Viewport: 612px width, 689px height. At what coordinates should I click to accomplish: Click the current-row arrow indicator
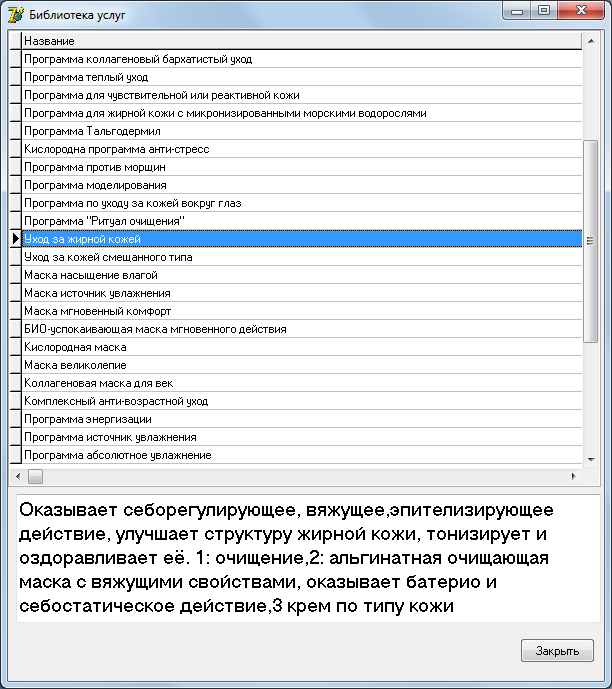click(16, 239)
